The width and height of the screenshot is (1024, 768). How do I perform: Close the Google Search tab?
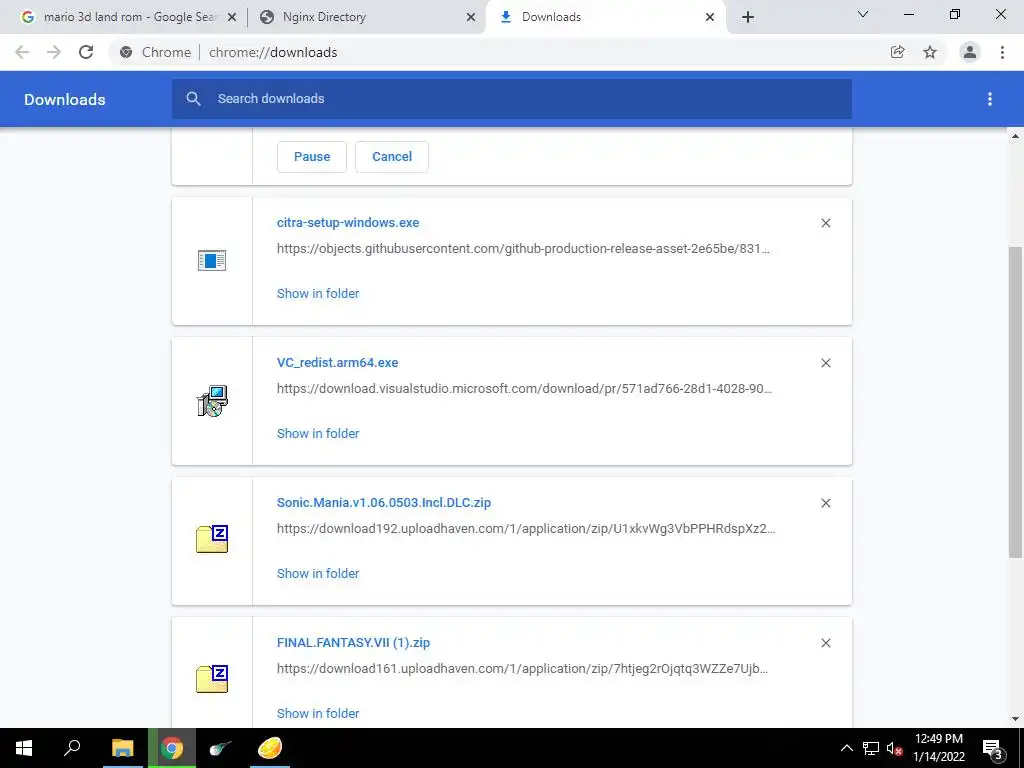232,18
